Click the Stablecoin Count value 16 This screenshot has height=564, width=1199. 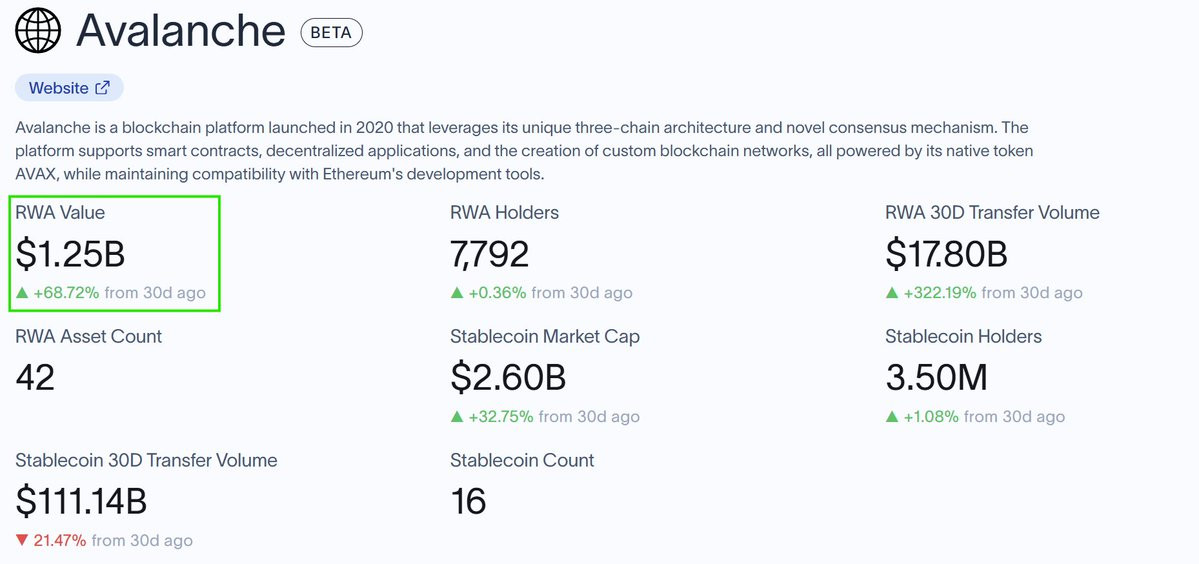pos(468,501)
